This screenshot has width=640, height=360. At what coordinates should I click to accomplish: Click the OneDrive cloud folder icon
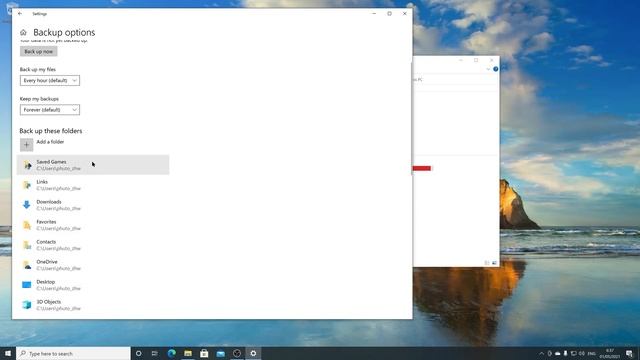click(x=27, y=265)
